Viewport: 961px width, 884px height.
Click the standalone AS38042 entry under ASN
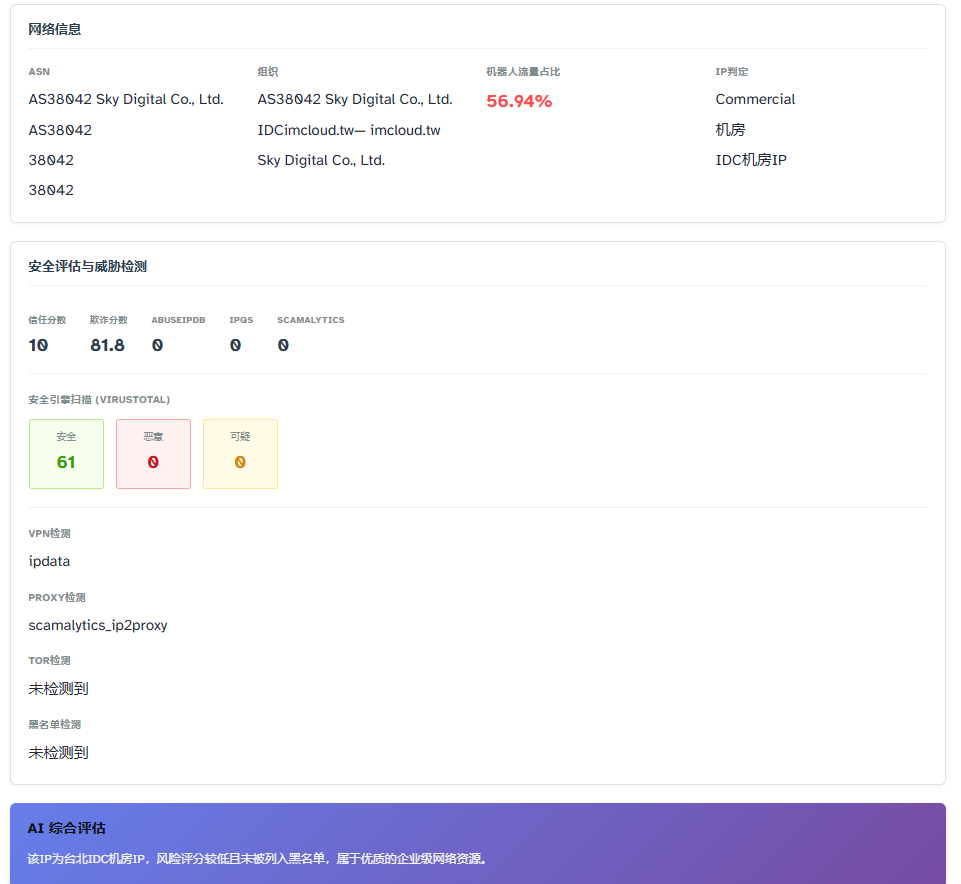pos(60,130)
